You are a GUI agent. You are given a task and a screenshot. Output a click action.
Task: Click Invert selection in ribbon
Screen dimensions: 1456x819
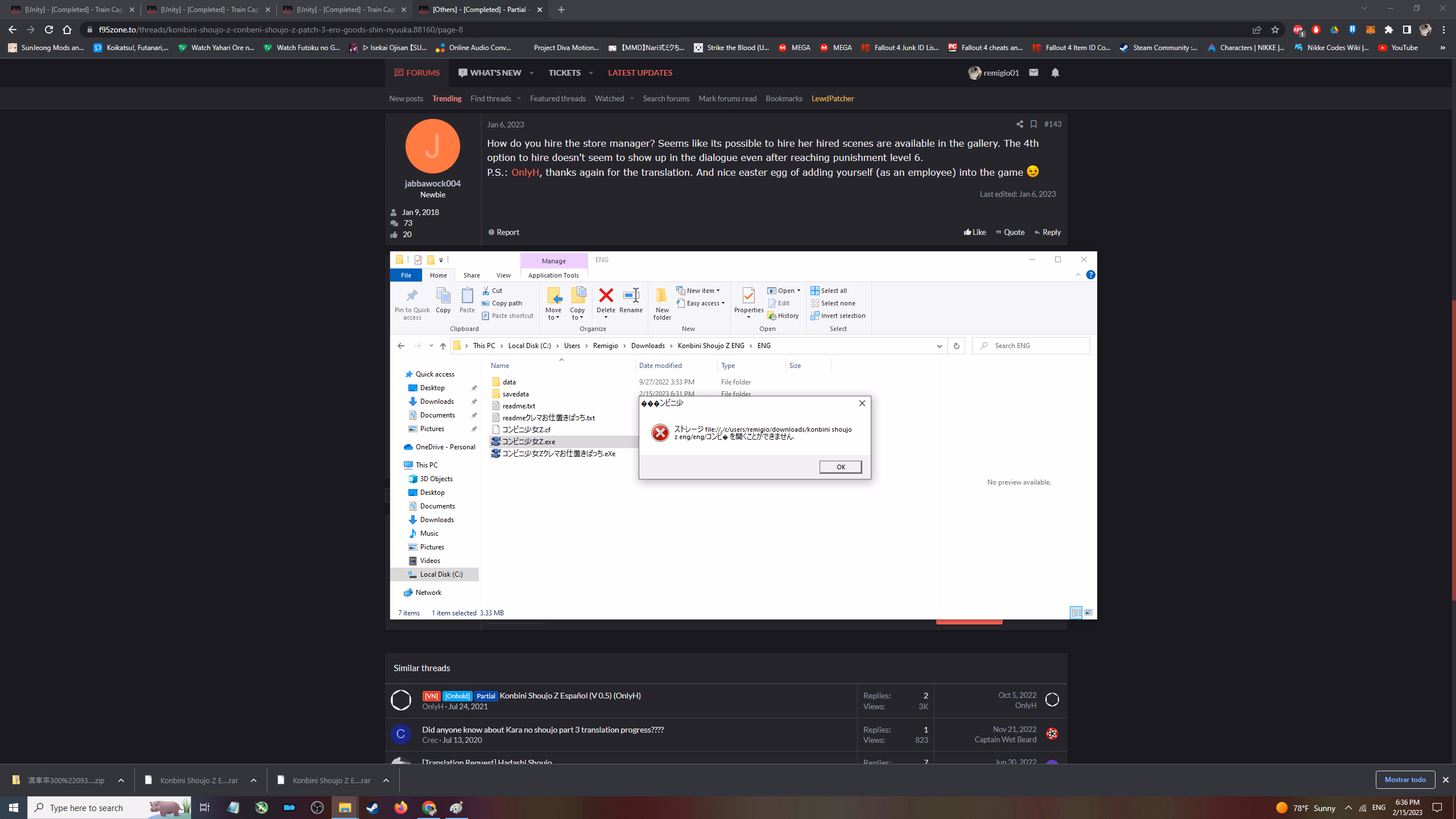838,316
